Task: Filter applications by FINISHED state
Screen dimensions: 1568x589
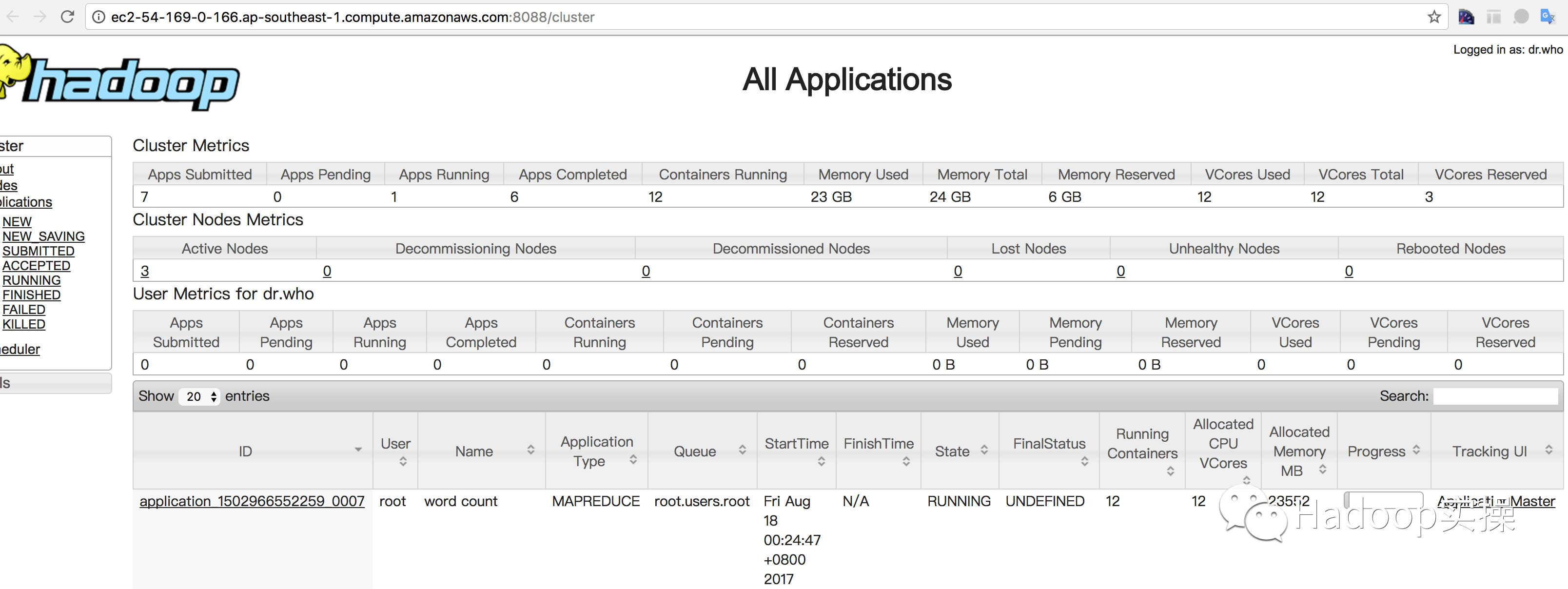Action: point(32,295)
